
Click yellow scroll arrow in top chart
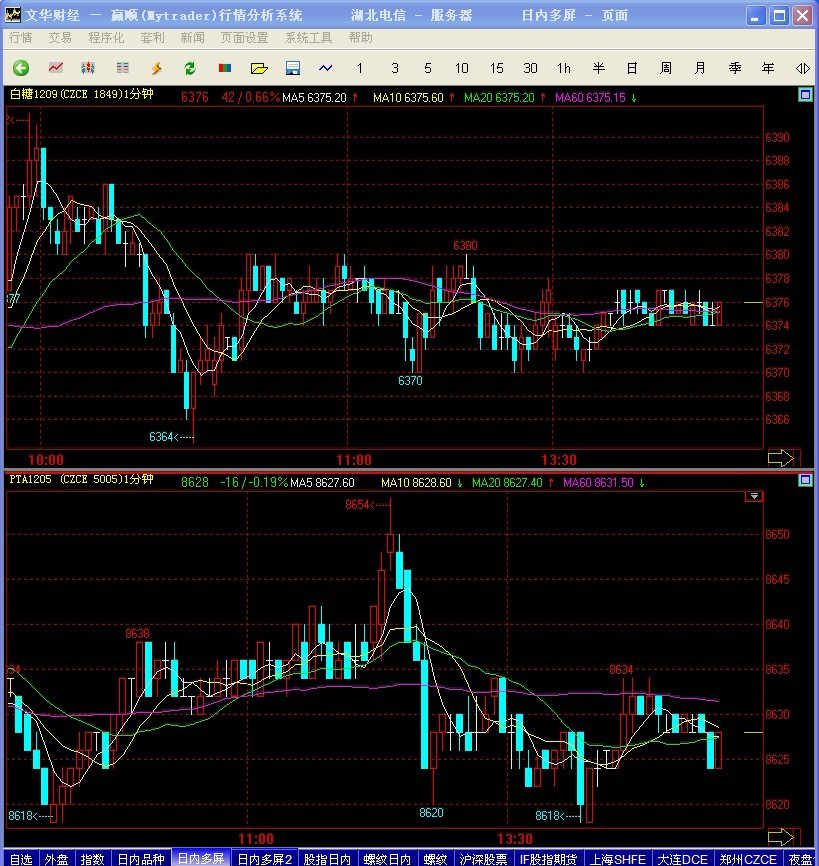[780, 458]
